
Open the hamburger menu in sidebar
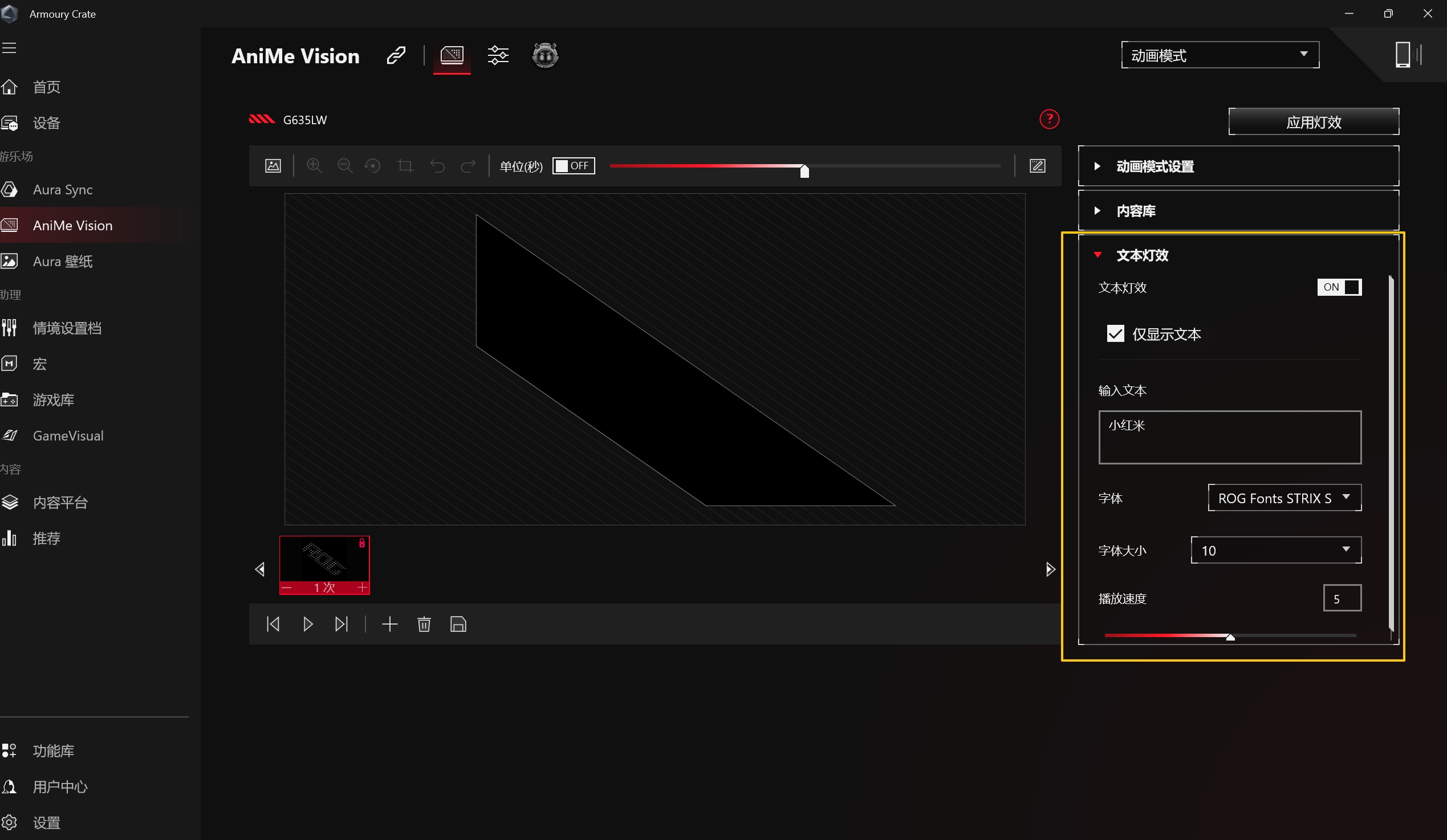point(9,48)
